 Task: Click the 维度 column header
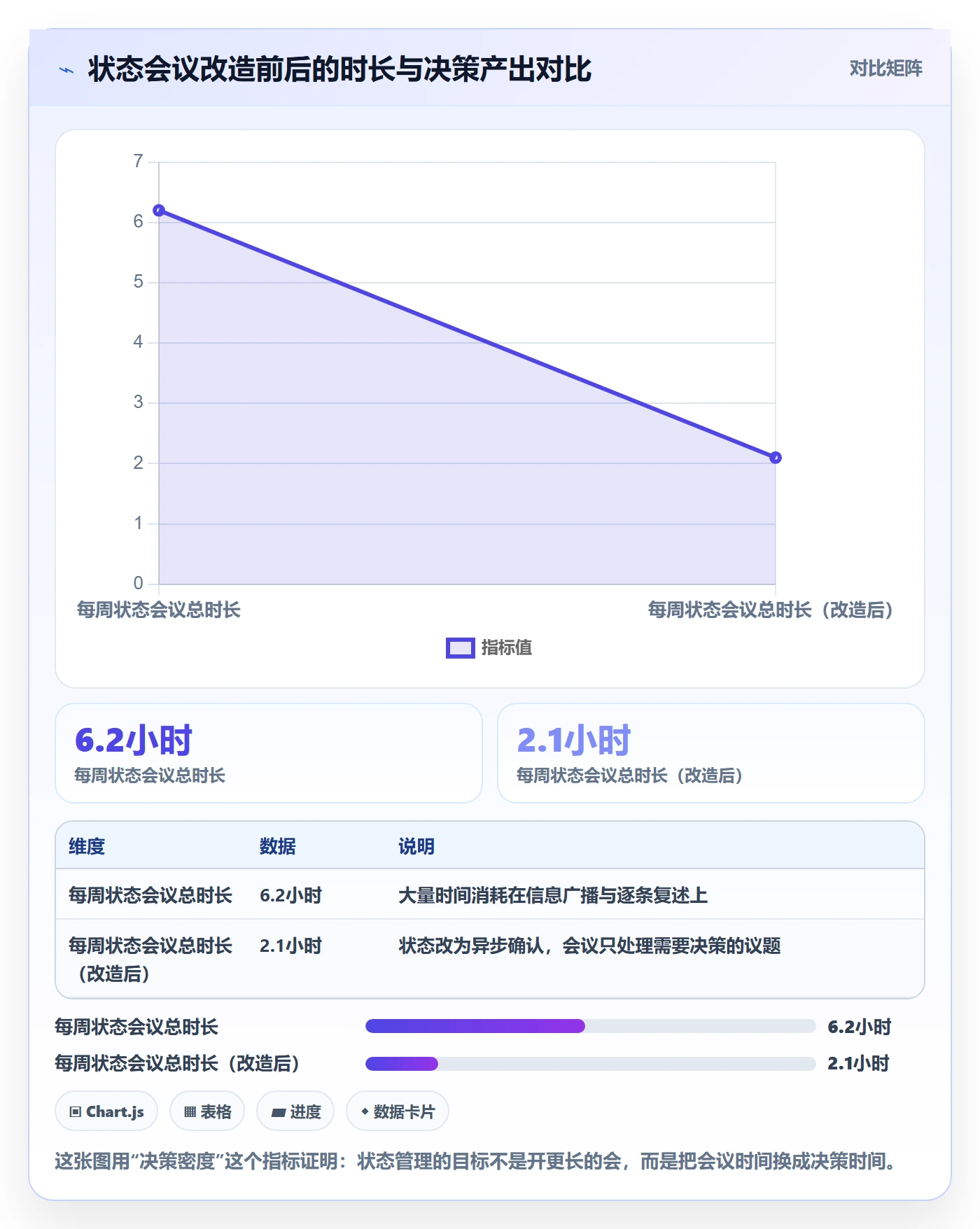coord(87,846)
